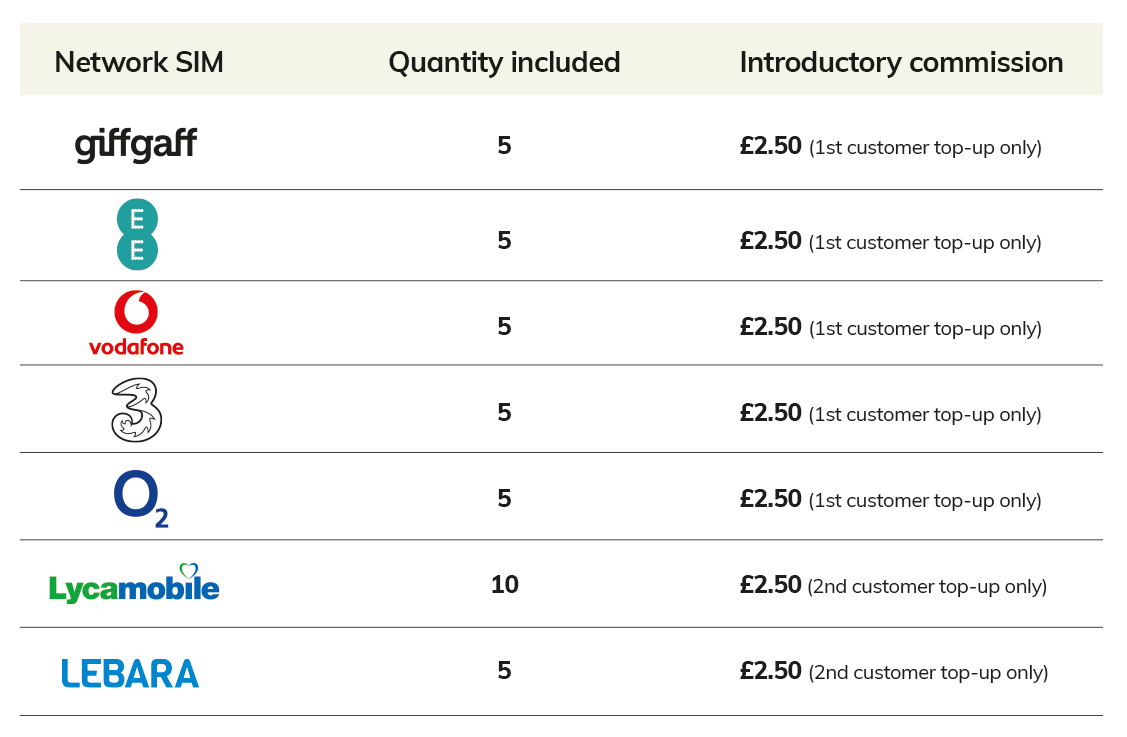Select the Three network logo
The width and height of the screenshot is (1127, 737).
tap(137, 410)
